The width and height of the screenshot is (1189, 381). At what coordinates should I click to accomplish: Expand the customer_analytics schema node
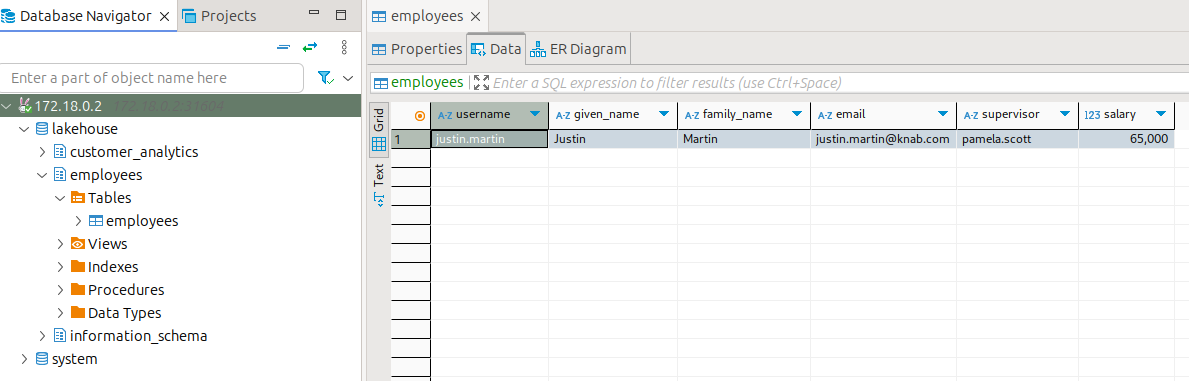click(x=43, y=152)
